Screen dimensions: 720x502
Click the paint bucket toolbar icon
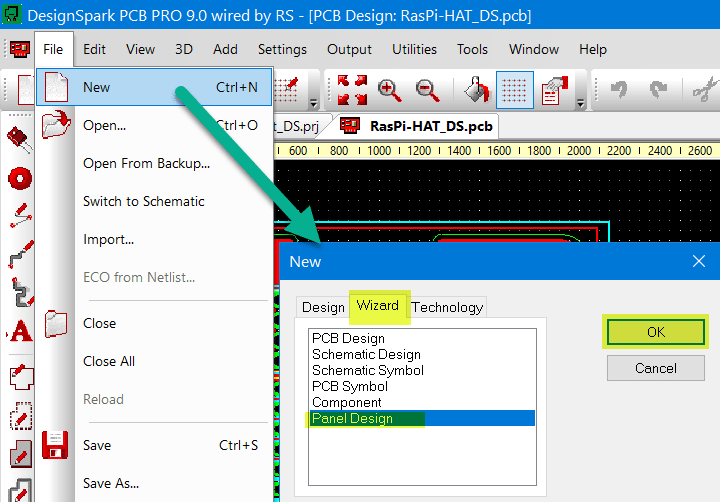(x=478, y=90)
